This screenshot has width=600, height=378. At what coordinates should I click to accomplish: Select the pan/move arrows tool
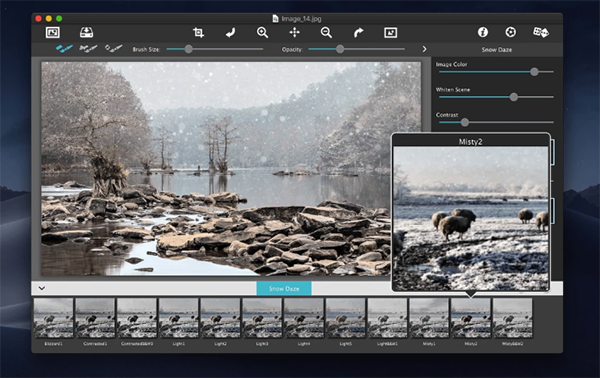294,33
